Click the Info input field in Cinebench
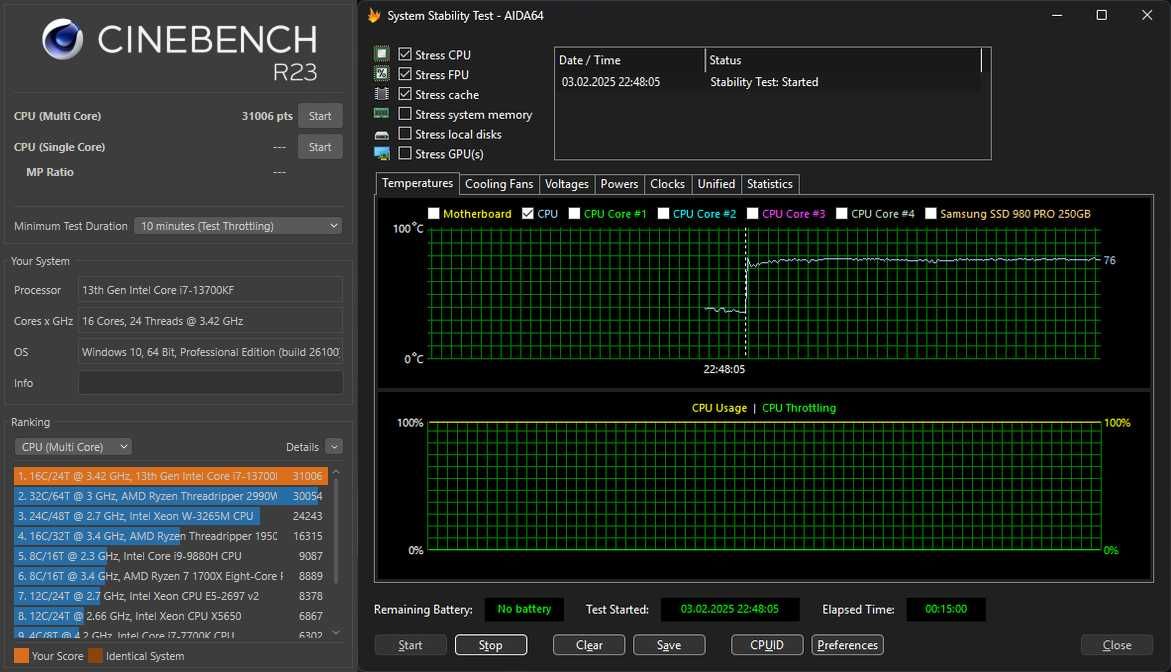The height and width of the screenshot is (672, 1171). pyautogui.click(x=211, y=383)
